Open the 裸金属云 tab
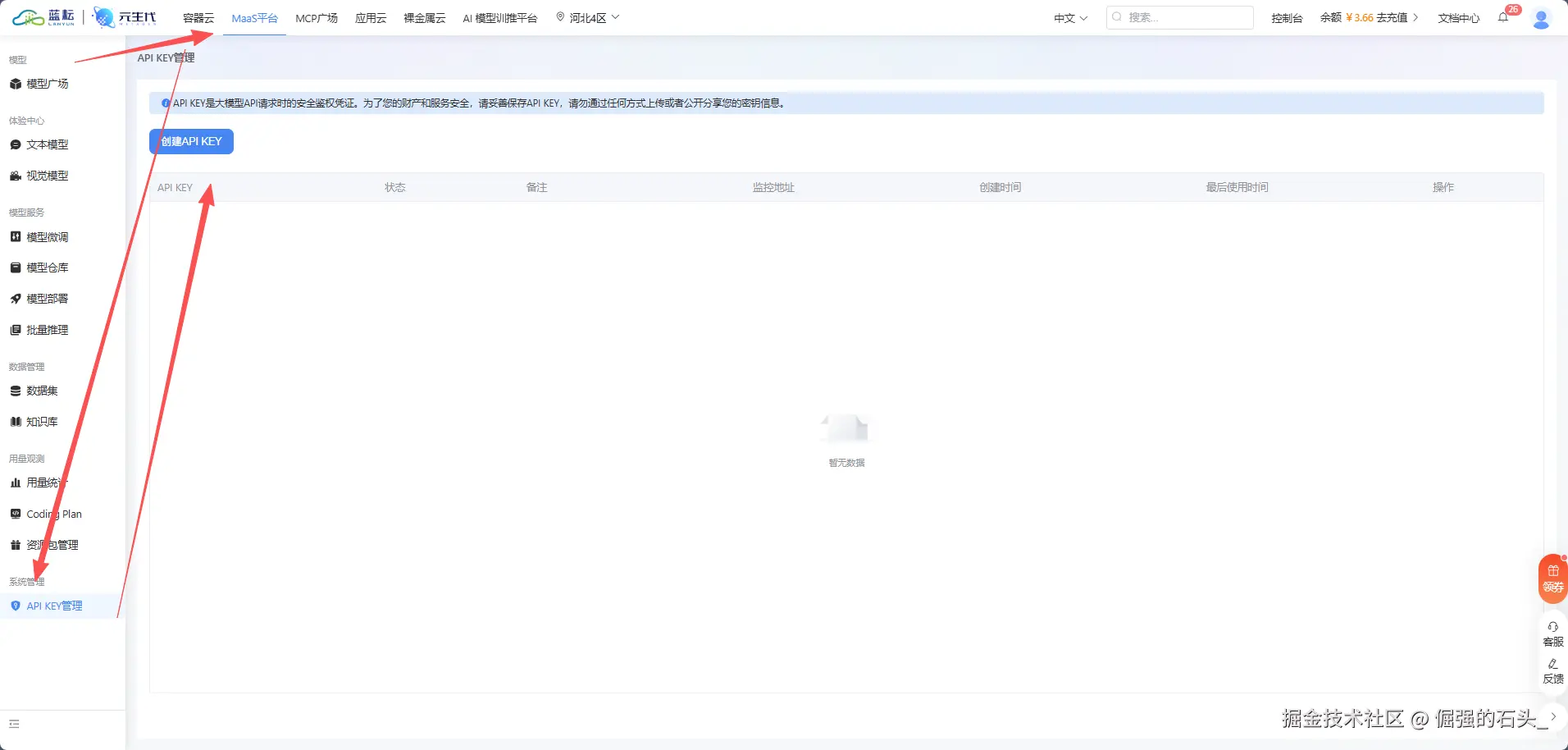This screenshot has width=1568, height=750. (425, 18)
